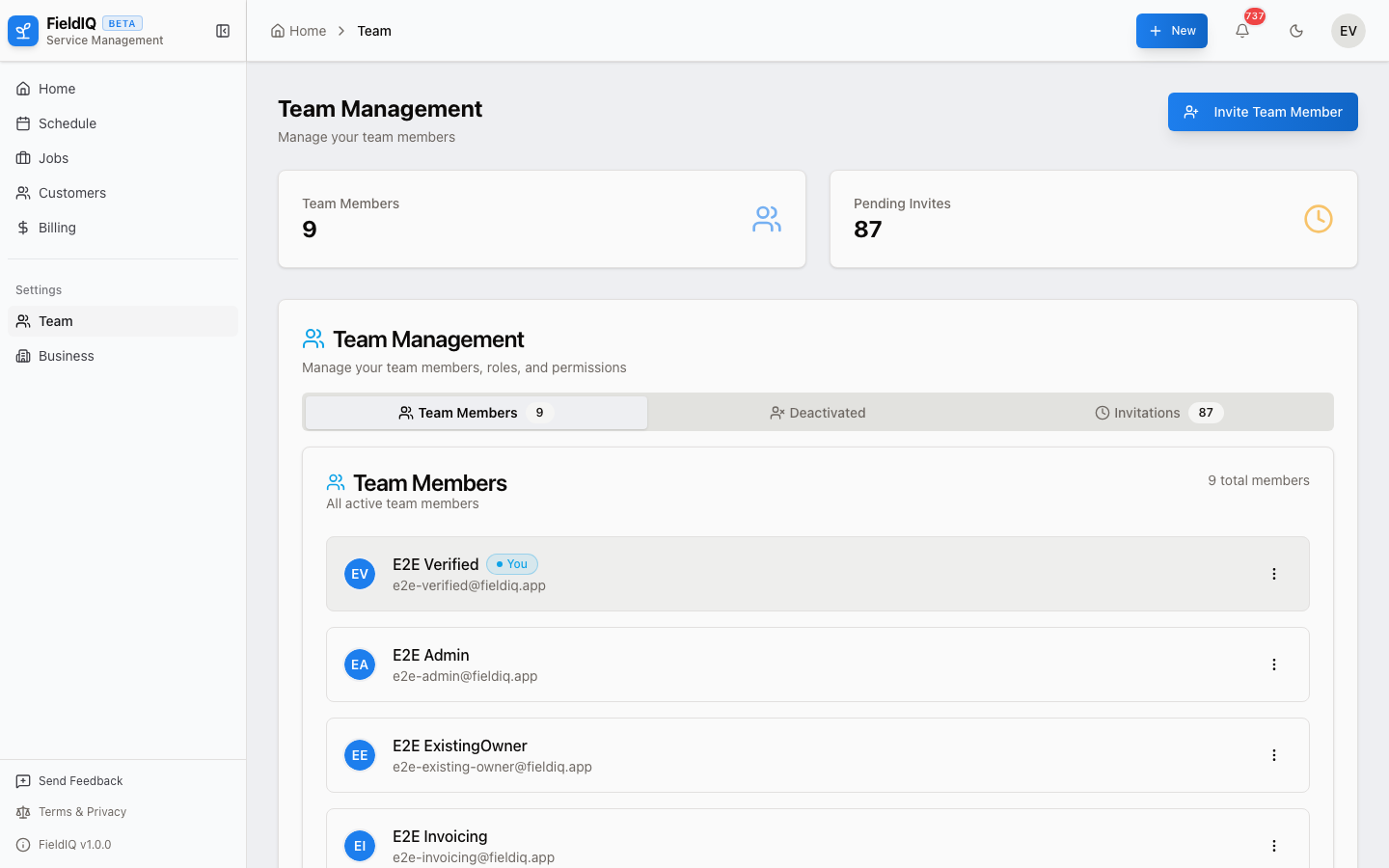The width and height of the screenshot is (1389, 868).
Task: Collapse the sidebar panel
Action: tap(223, 31)
